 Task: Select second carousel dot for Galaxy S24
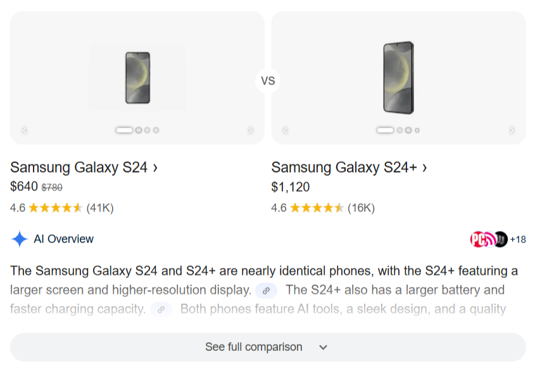(139, 130)
